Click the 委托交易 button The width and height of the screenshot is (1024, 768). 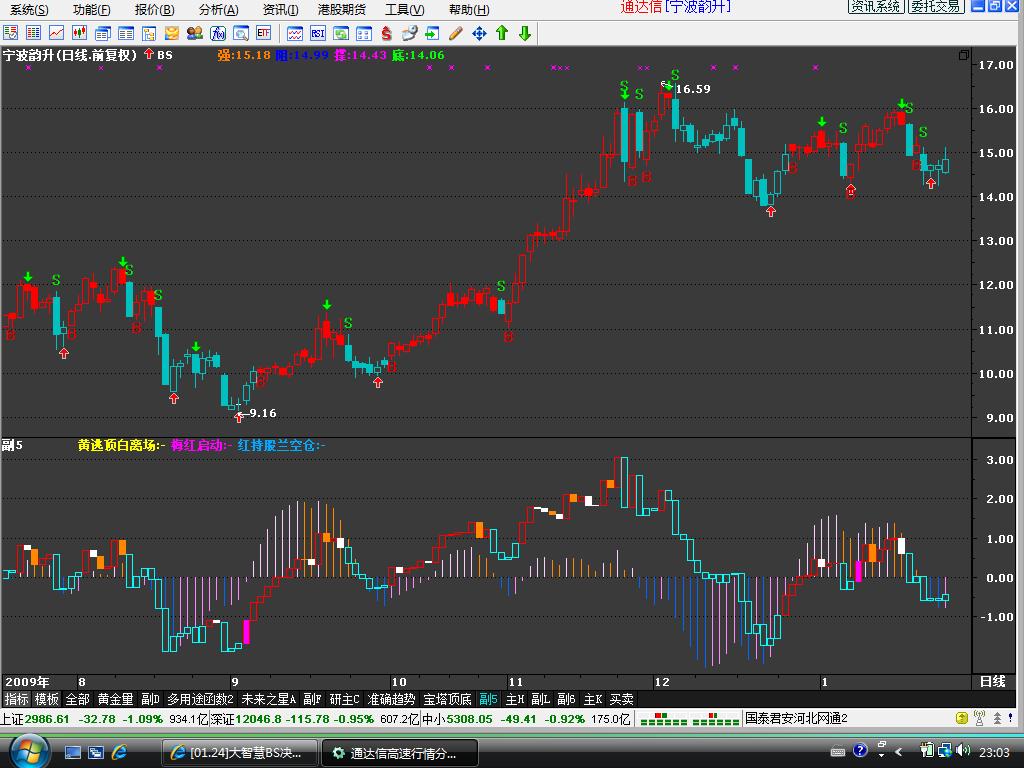[936, 7]
